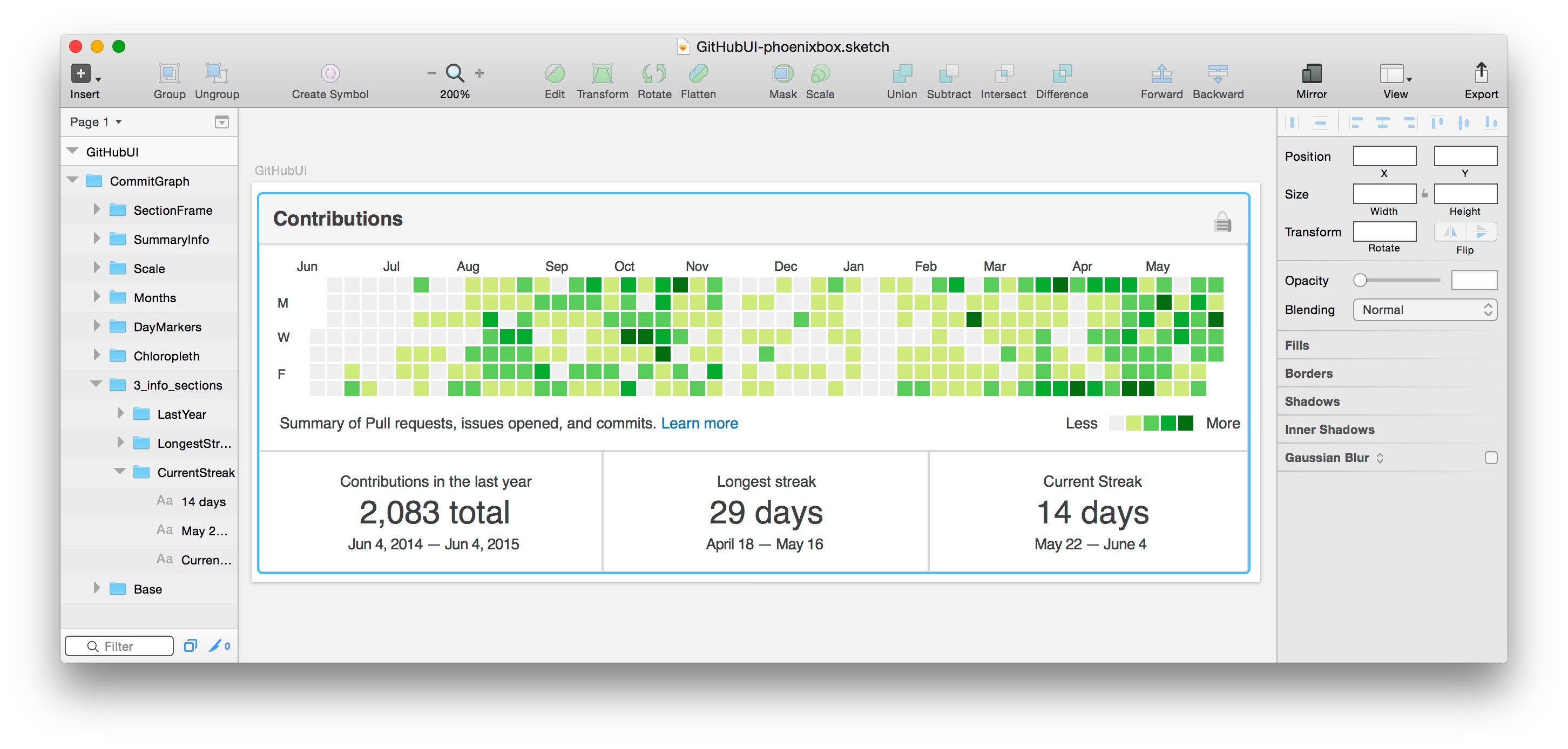Click the Flatten tool icon

coord(698,73)
